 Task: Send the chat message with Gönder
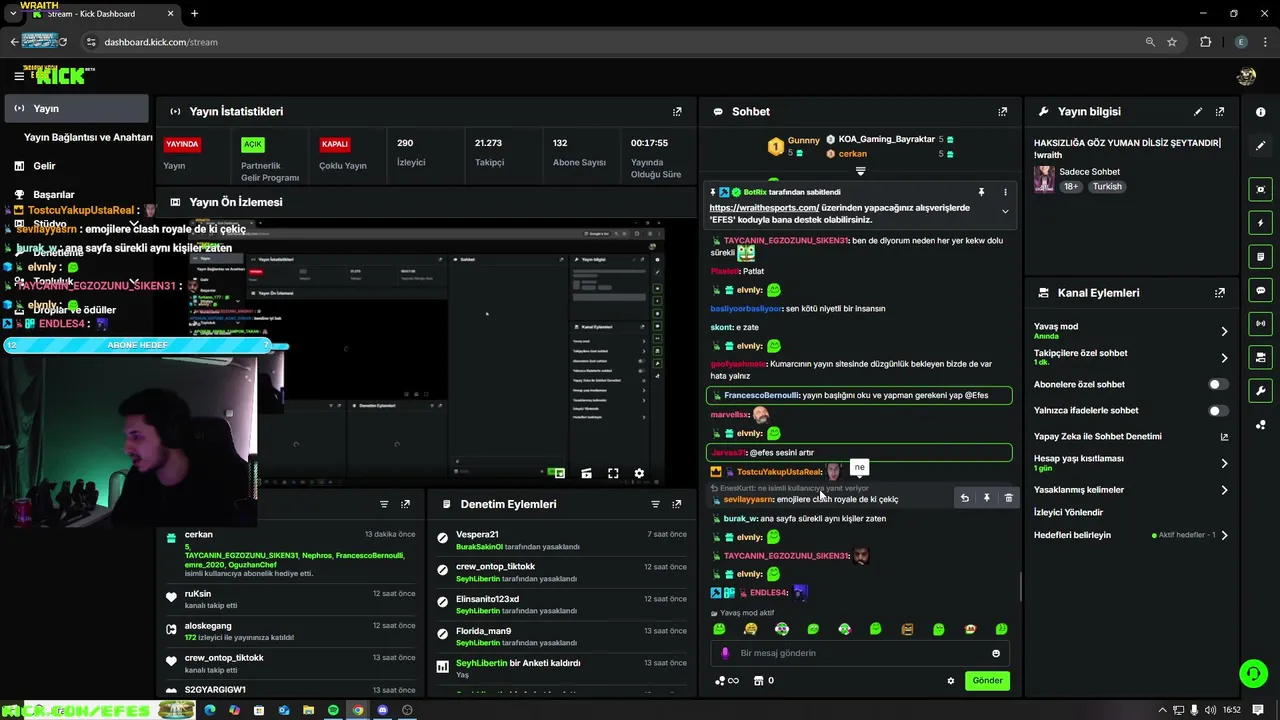pos(987,681)
